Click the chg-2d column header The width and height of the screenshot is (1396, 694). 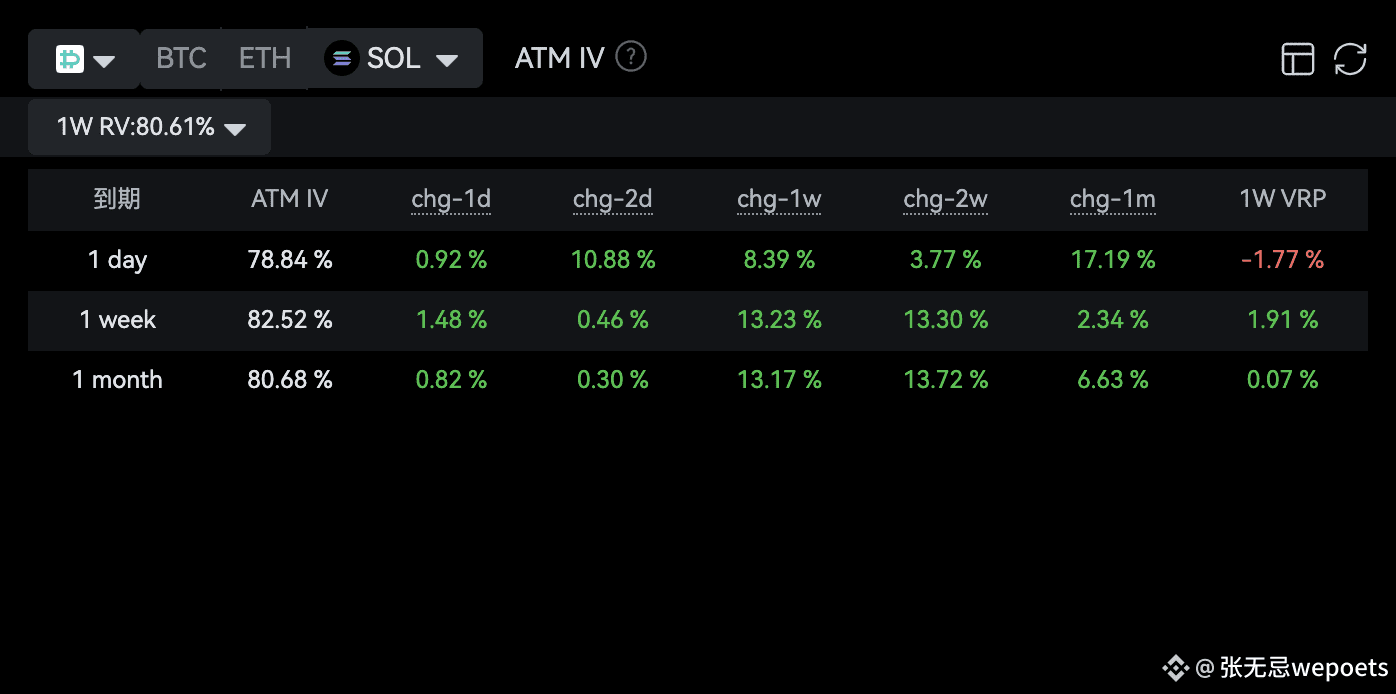(x=613, y=199)
